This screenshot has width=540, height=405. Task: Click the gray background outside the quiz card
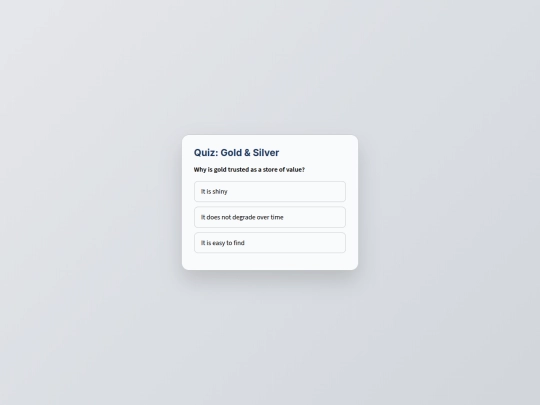pyautogui.click(x=86, y=207)
